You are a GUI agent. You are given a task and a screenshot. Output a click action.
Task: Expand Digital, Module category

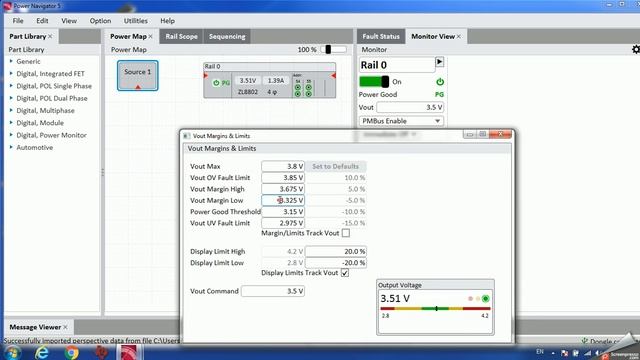11,122
